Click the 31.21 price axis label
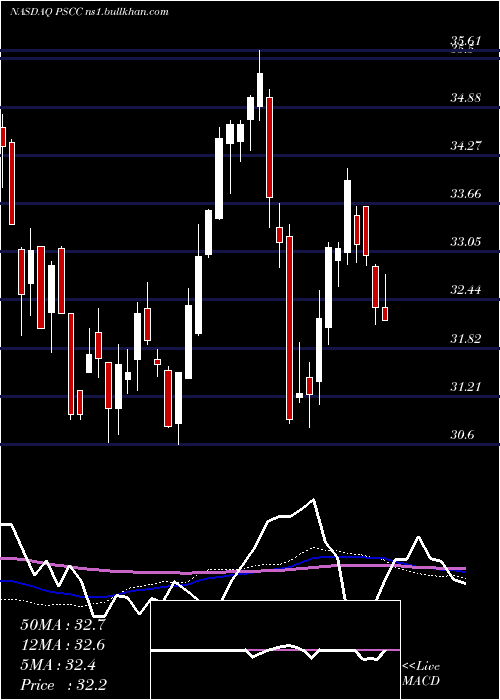The height and width of the screenshot is (700, 500). (466, 387)
